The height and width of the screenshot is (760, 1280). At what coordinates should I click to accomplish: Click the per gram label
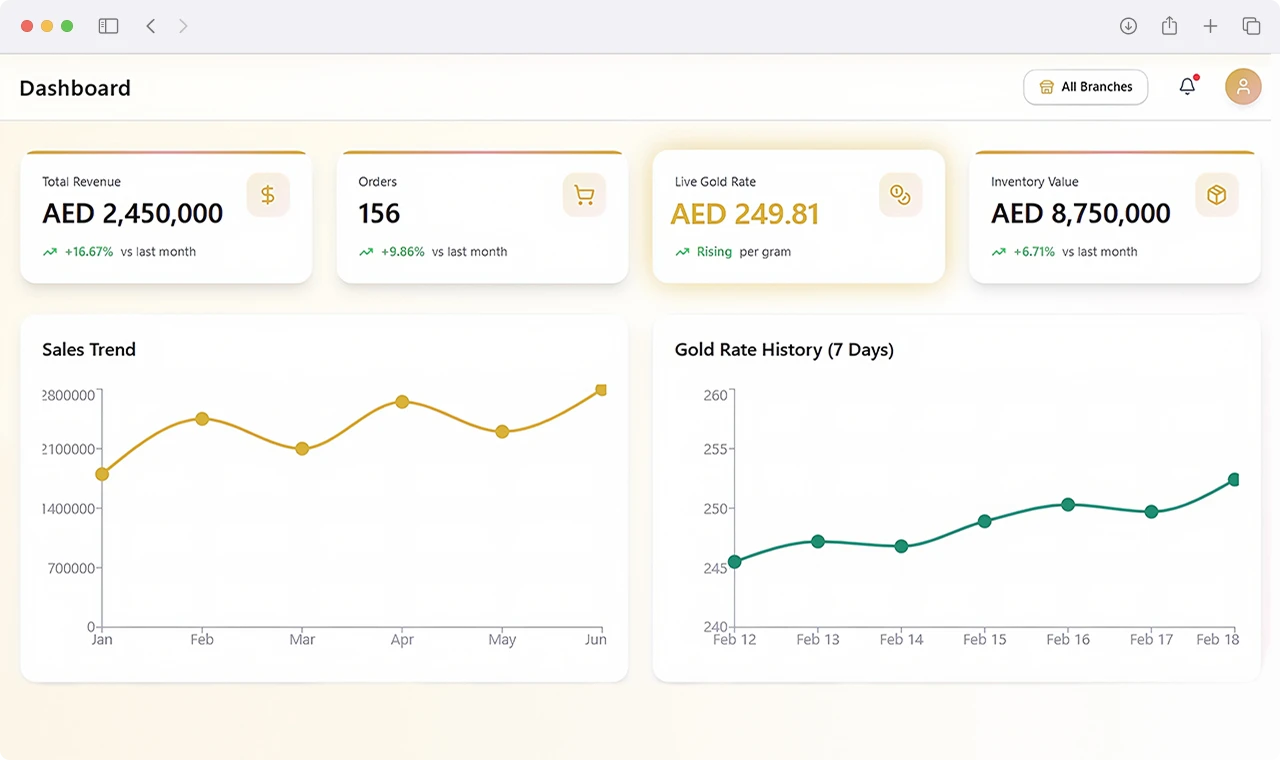click(765, 252)
